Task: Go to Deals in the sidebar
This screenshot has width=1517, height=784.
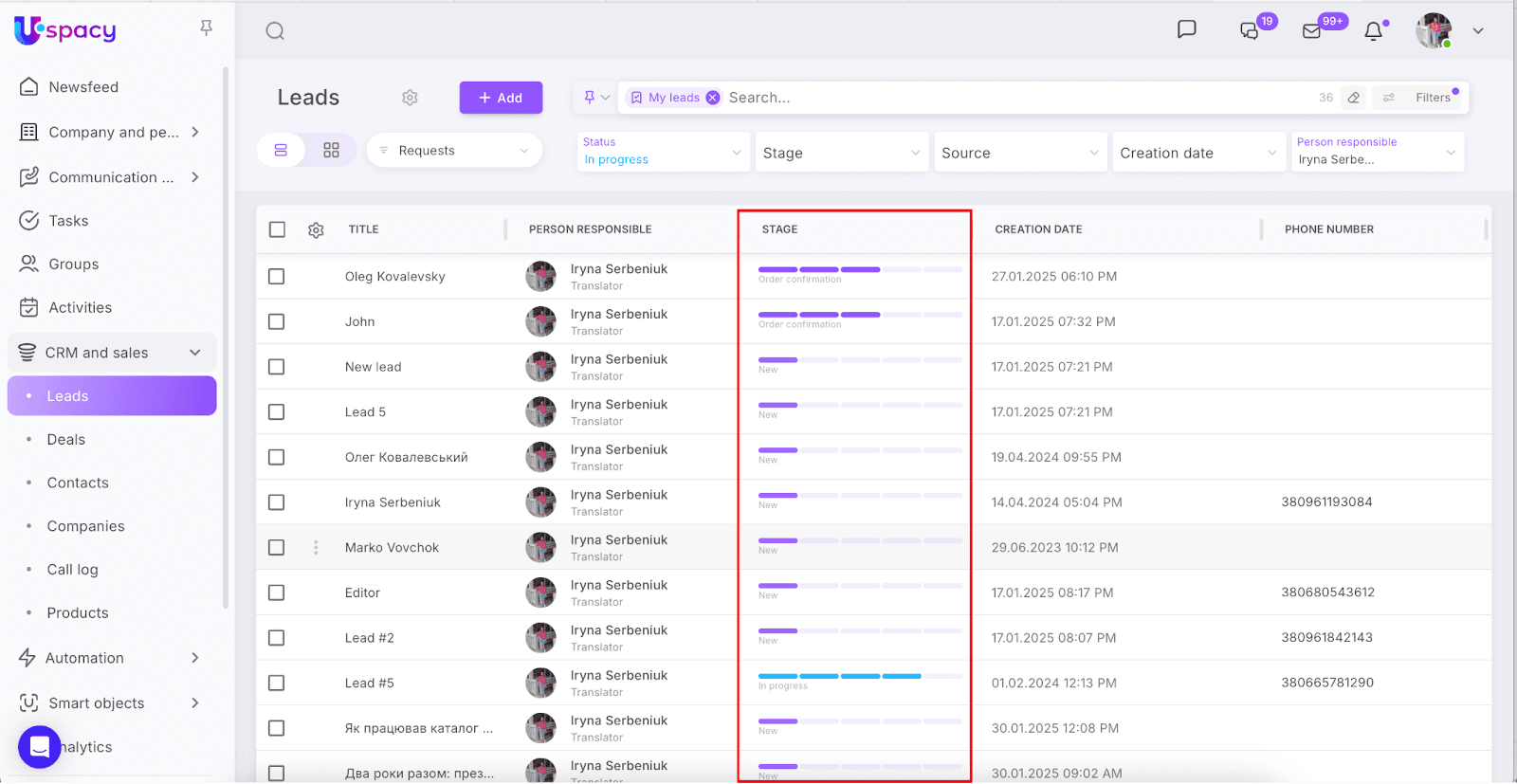Action: (66, 440)
